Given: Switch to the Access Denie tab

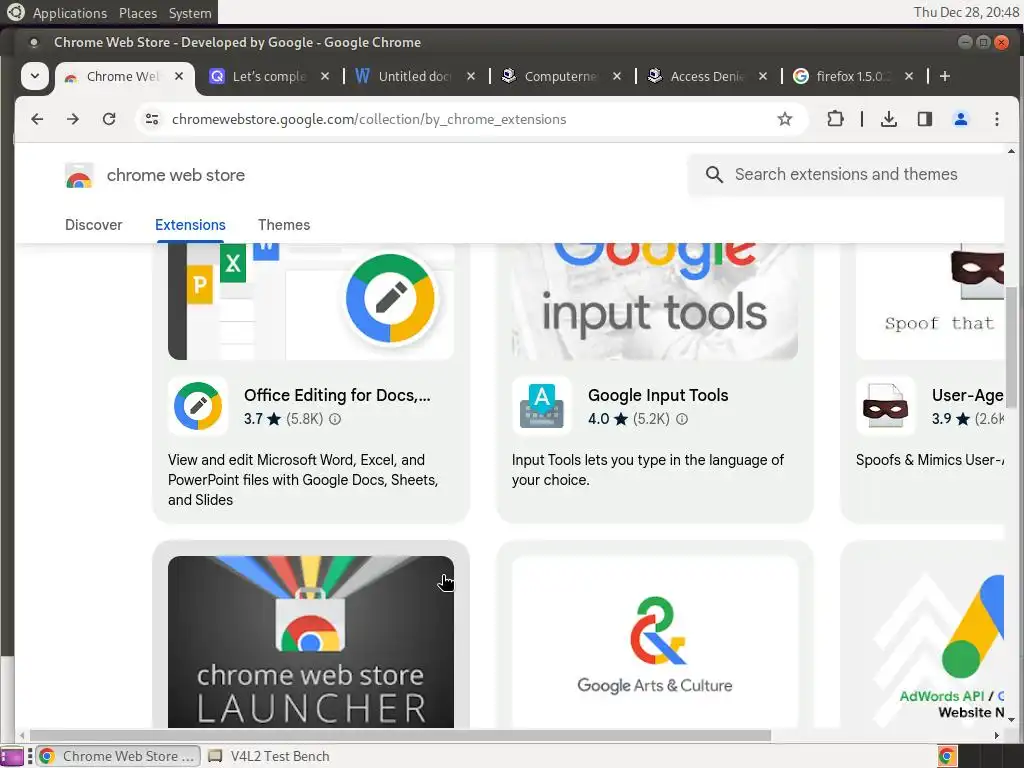Looking at the screenshot, I should coord(706,76).
